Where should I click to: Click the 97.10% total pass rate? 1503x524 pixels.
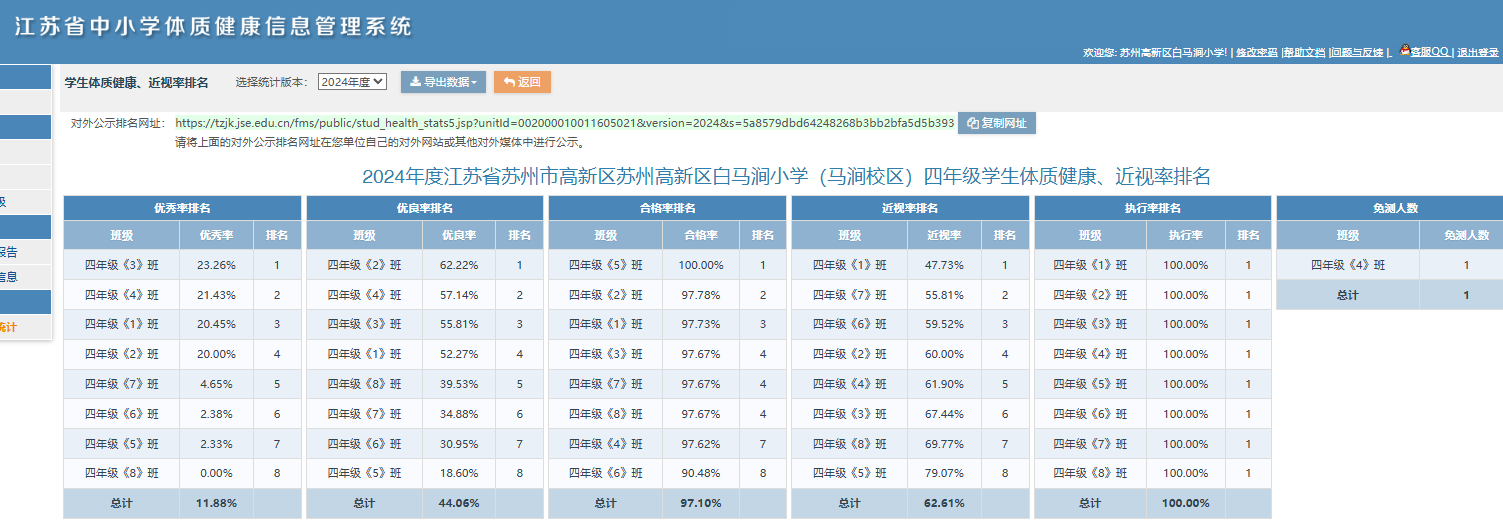coord(701,503)
